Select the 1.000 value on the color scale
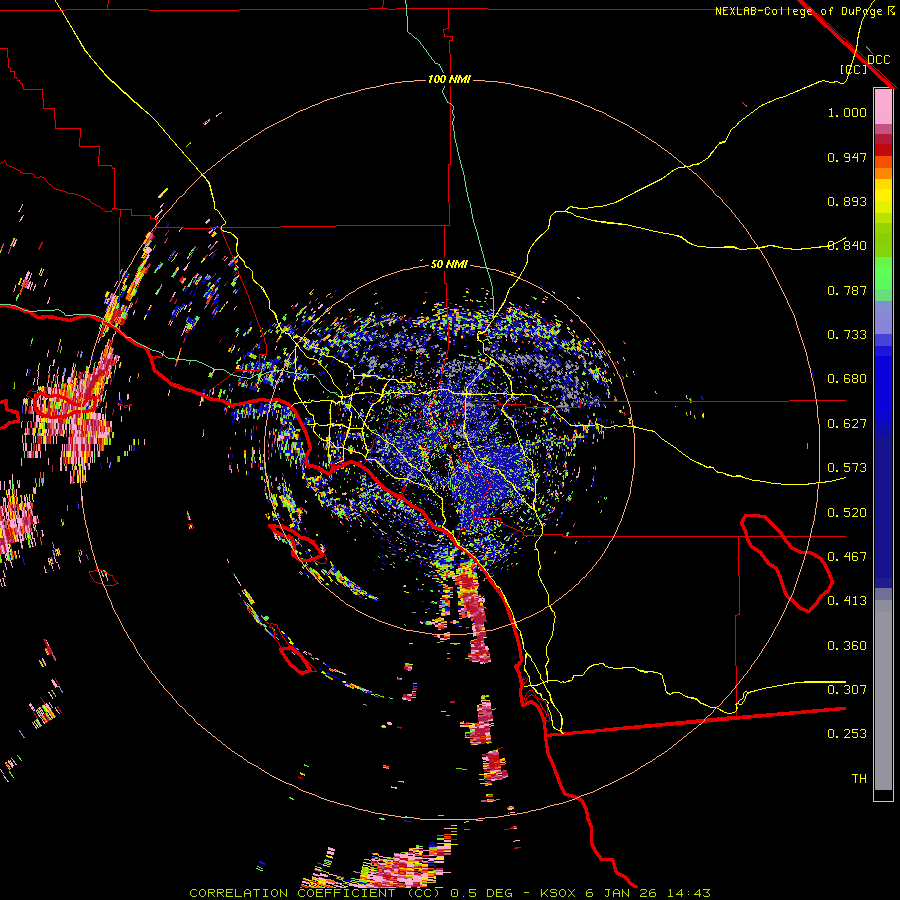 (847, 112)
